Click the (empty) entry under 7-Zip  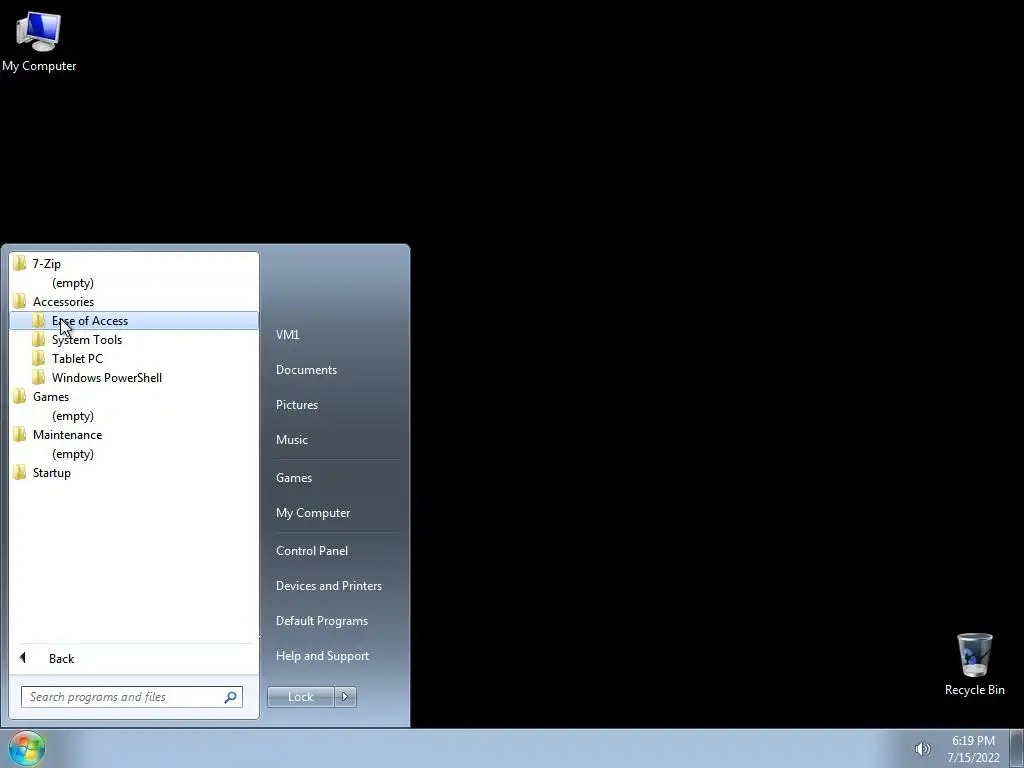coord(72,282)
